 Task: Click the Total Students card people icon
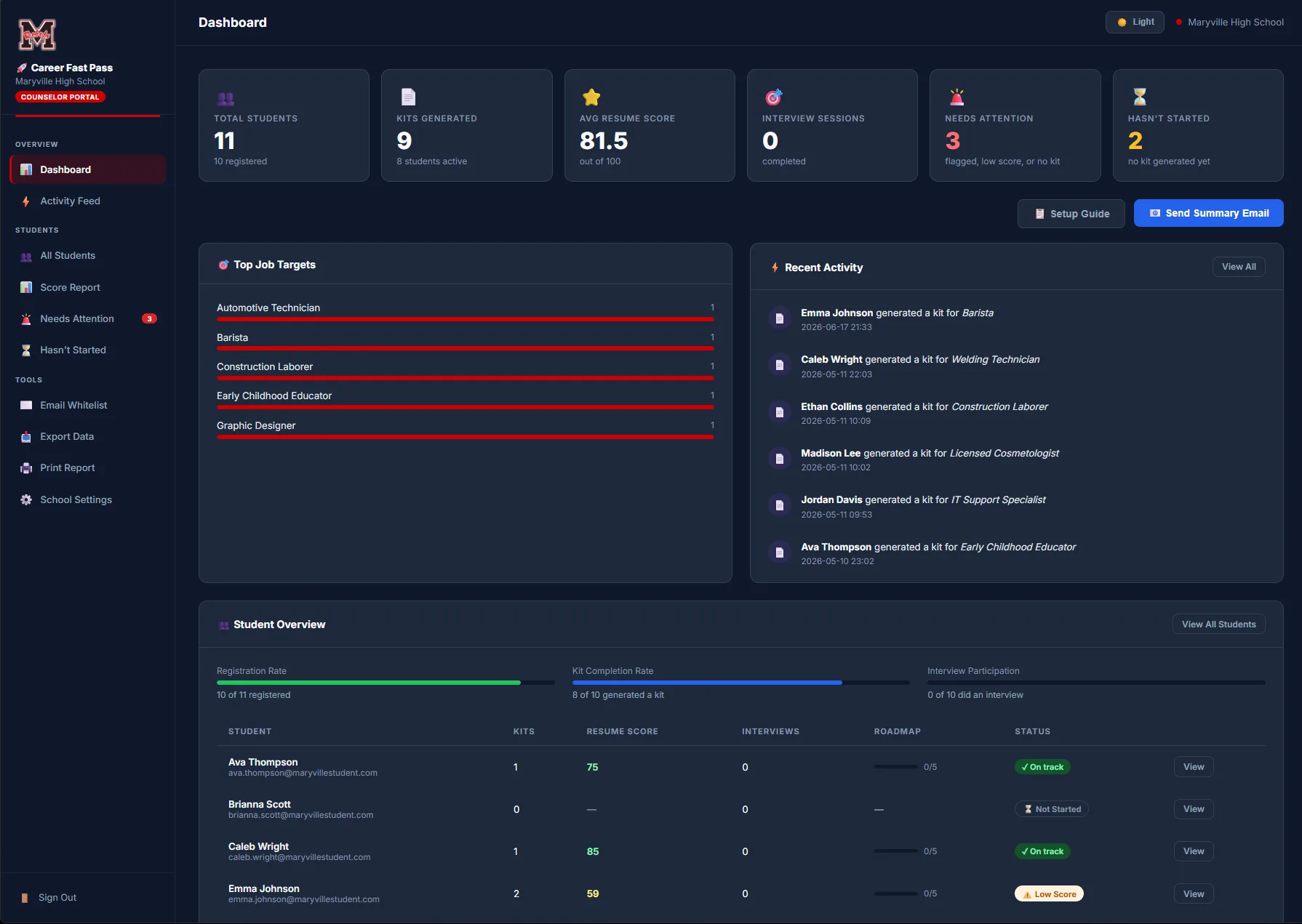pyautogui.click(x=225, y=98)
